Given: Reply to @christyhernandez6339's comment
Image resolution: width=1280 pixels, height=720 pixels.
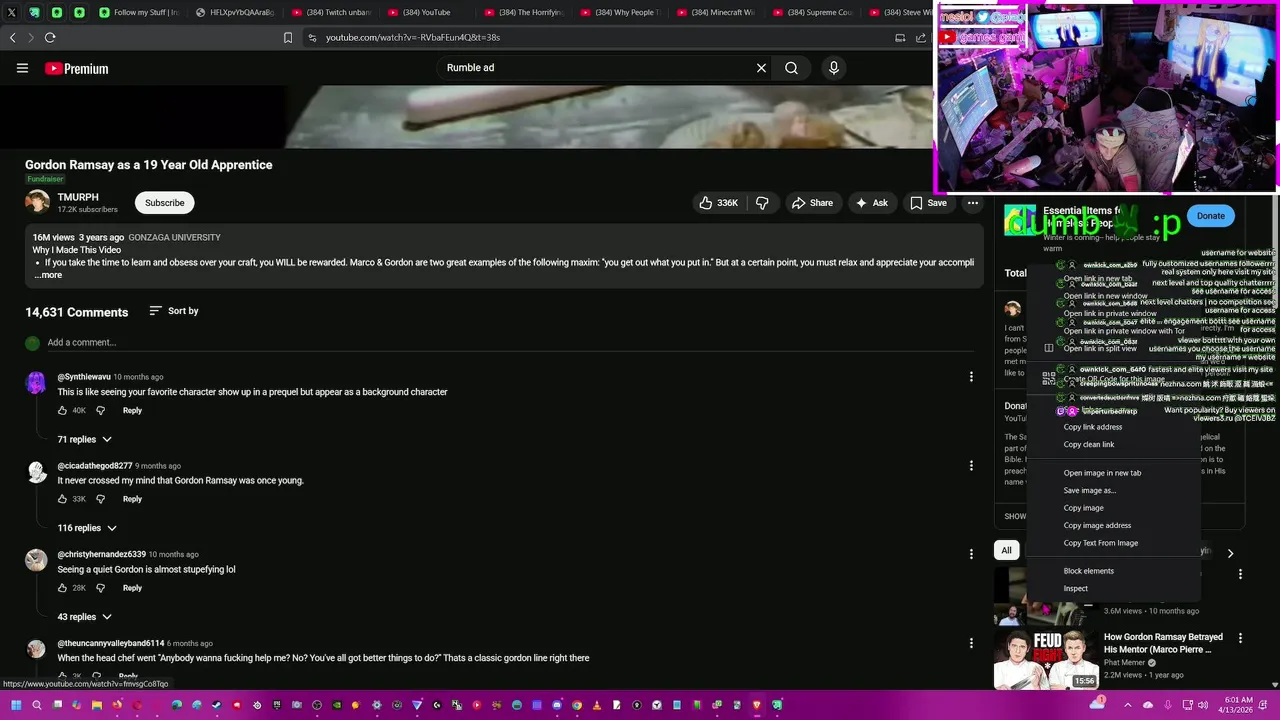Looking at the screenshot, I should (x=132, y=588).
